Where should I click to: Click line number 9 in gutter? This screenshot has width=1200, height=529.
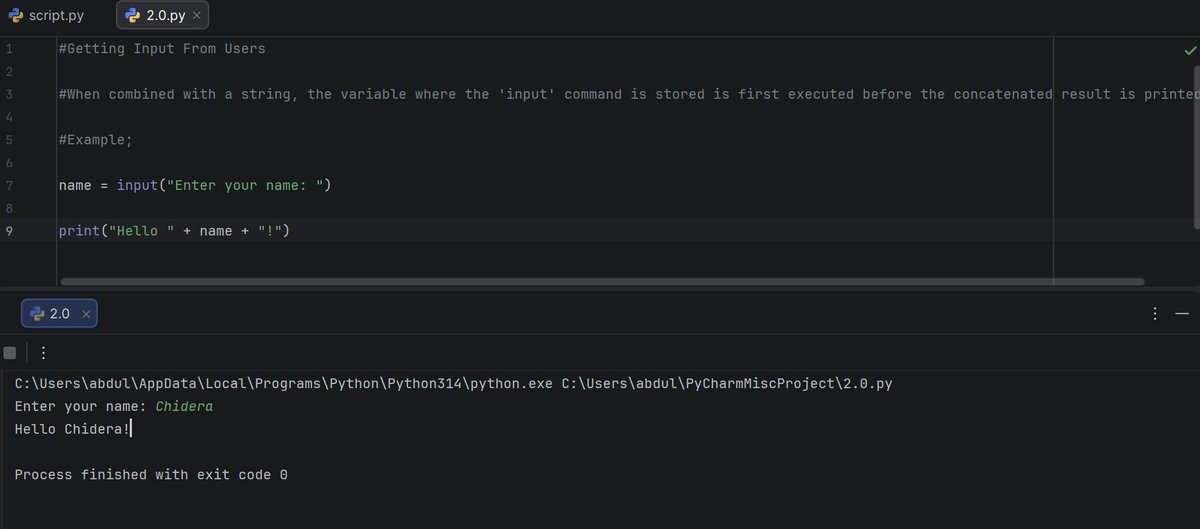coord(9,231)
